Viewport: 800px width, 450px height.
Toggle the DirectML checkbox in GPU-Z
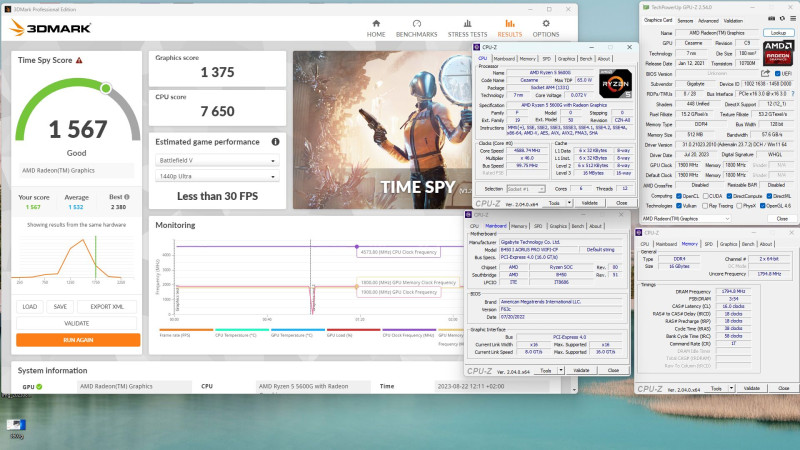(768, 196)
